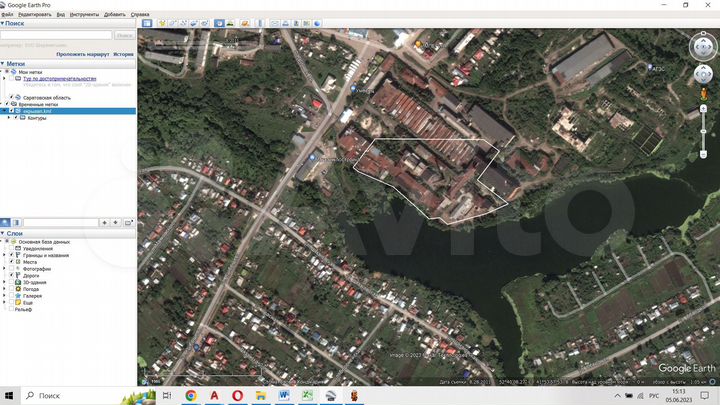720x405 pixels.
Task: Open the historical imagery clock icon
Action: tap(220, 22)
